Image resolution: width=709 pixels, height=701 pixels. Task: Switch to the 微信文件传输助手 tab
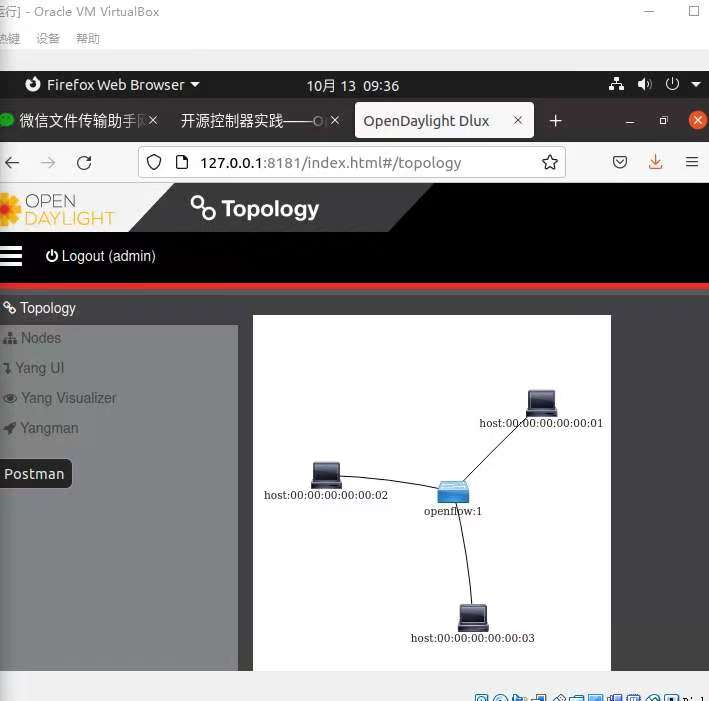pos(77,120)
